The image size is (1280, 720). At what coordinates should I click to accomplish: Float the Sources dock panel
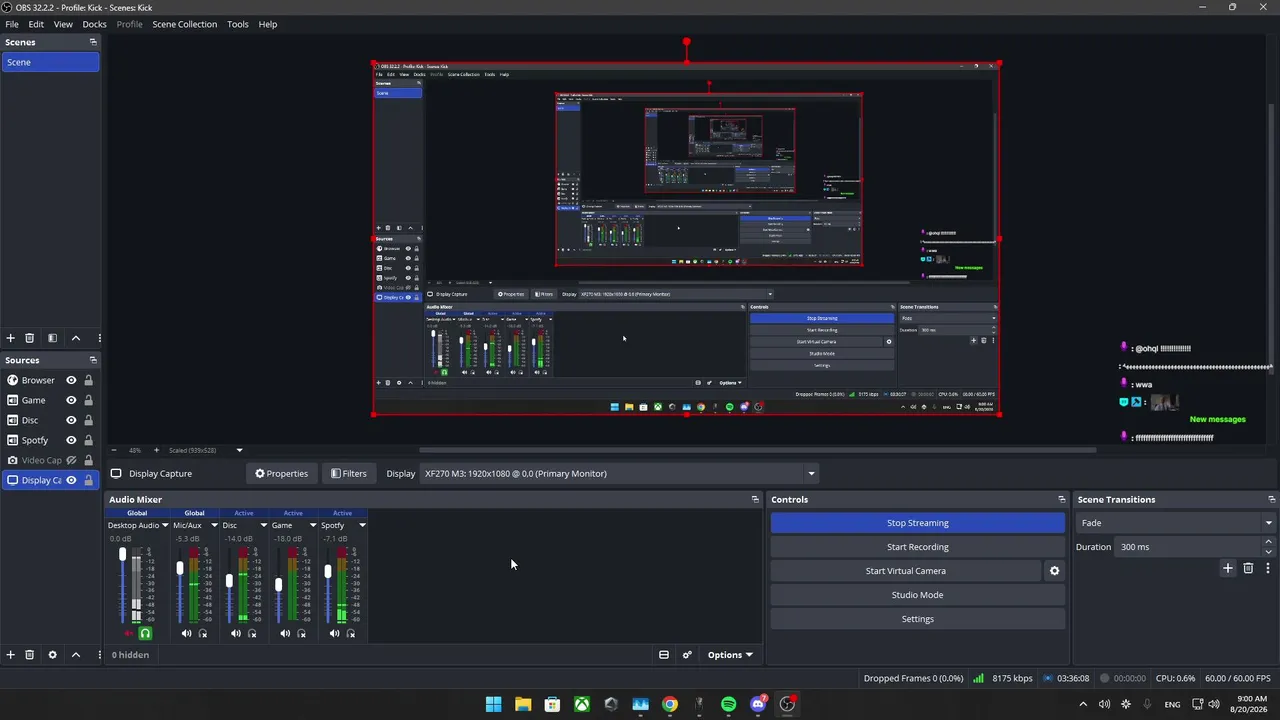pyautogui.click(x=93, y=360)
